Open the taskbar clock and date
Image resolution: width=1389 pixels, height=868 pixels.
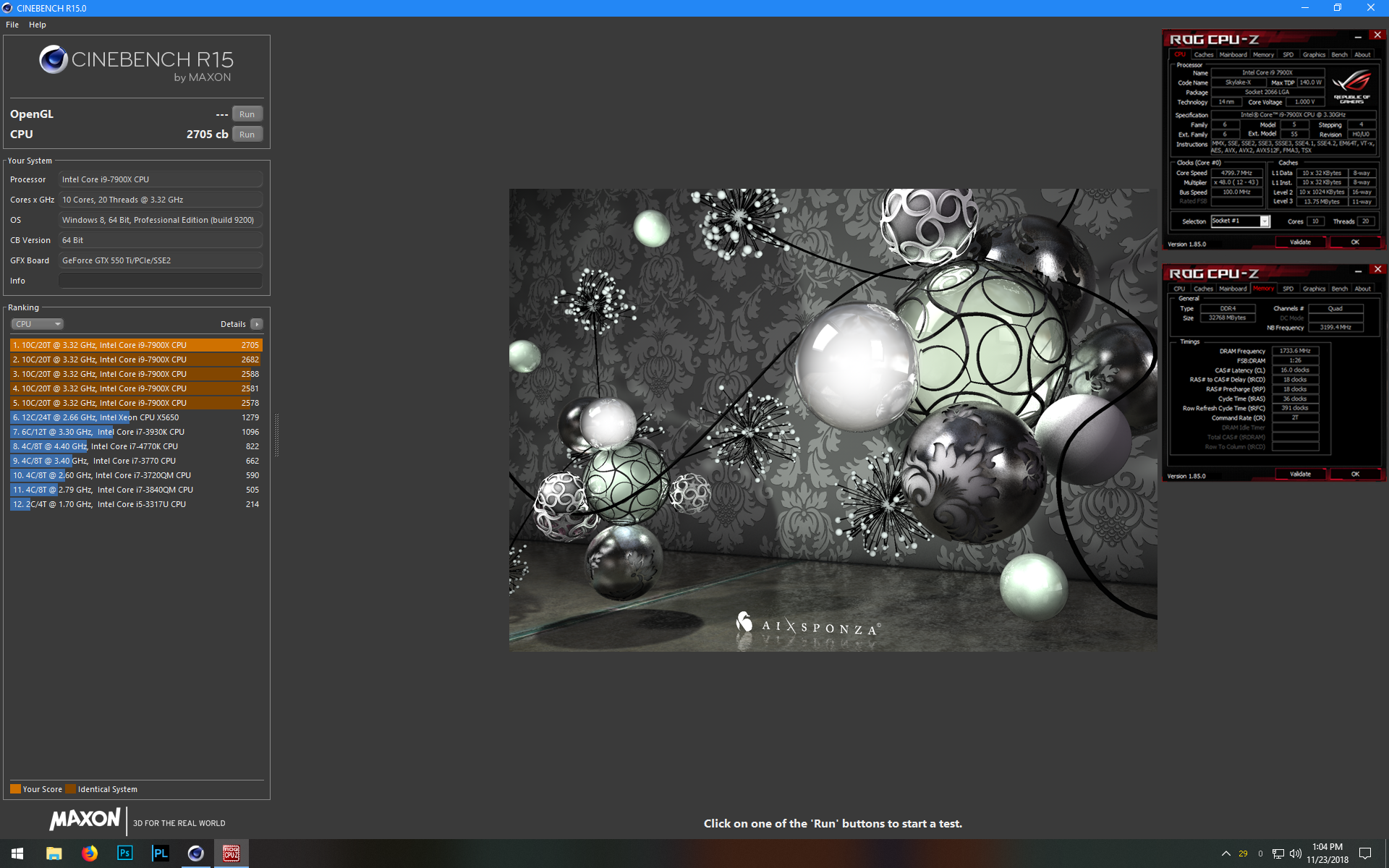[x=1328, y=854]
